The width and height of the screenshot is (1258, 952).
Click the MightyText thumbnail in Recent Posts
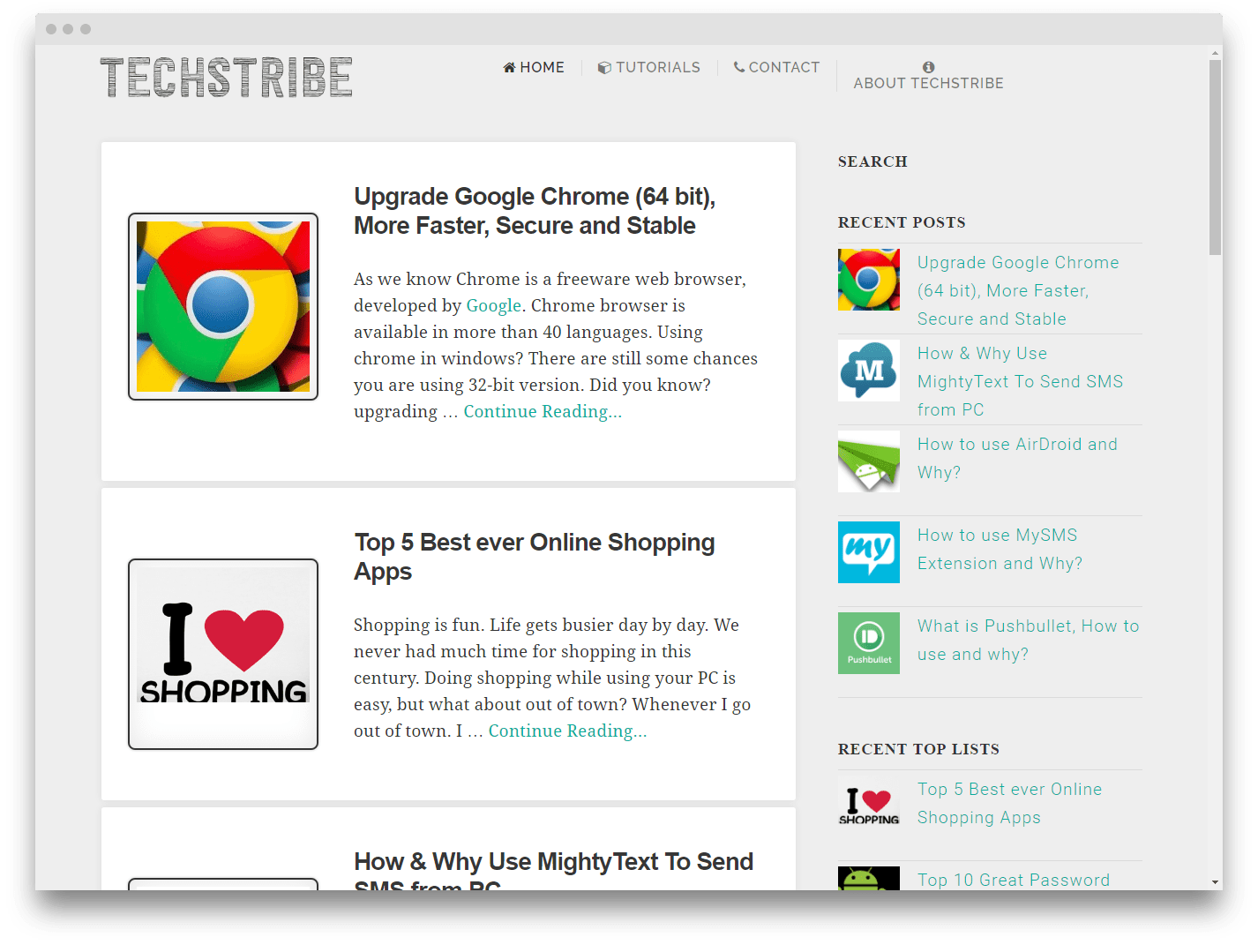coord(869,371)
